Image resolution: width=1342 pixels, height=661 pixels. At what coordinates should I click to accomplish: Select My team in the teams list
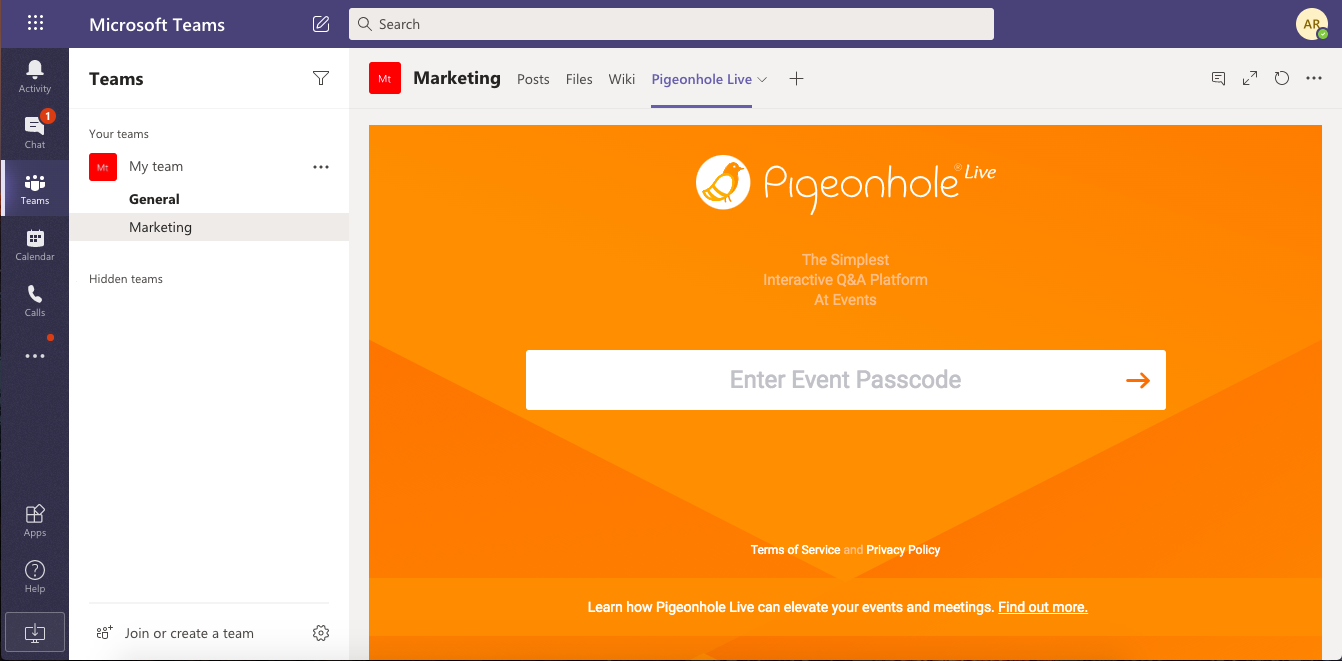click(156, 167)
